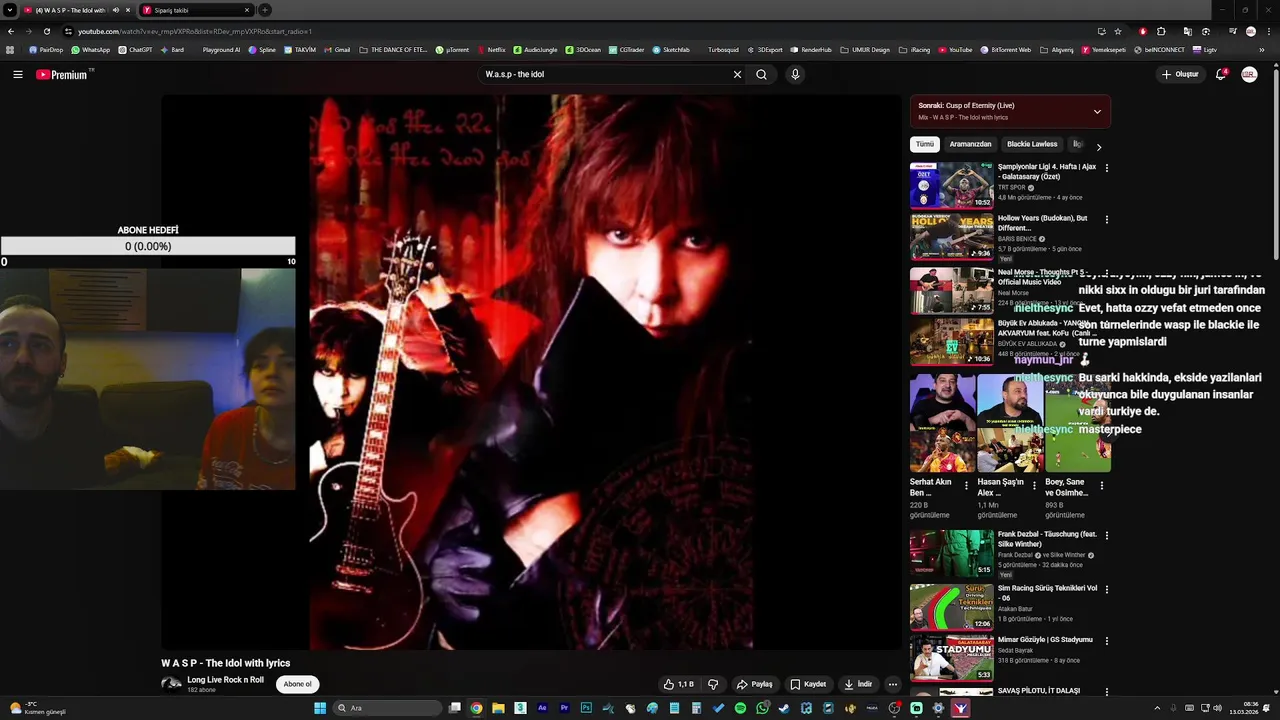Open File Explorer from the taskbar
The image size is (1280, 720).
498,708
